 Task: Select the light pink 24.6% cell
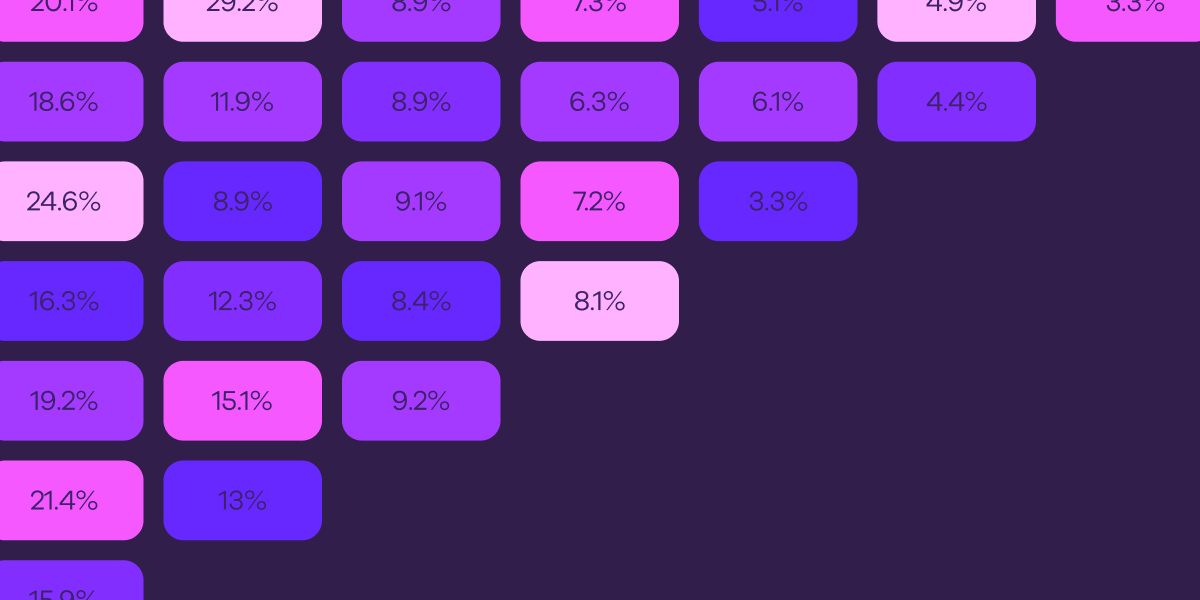click(x=64, y=201)
